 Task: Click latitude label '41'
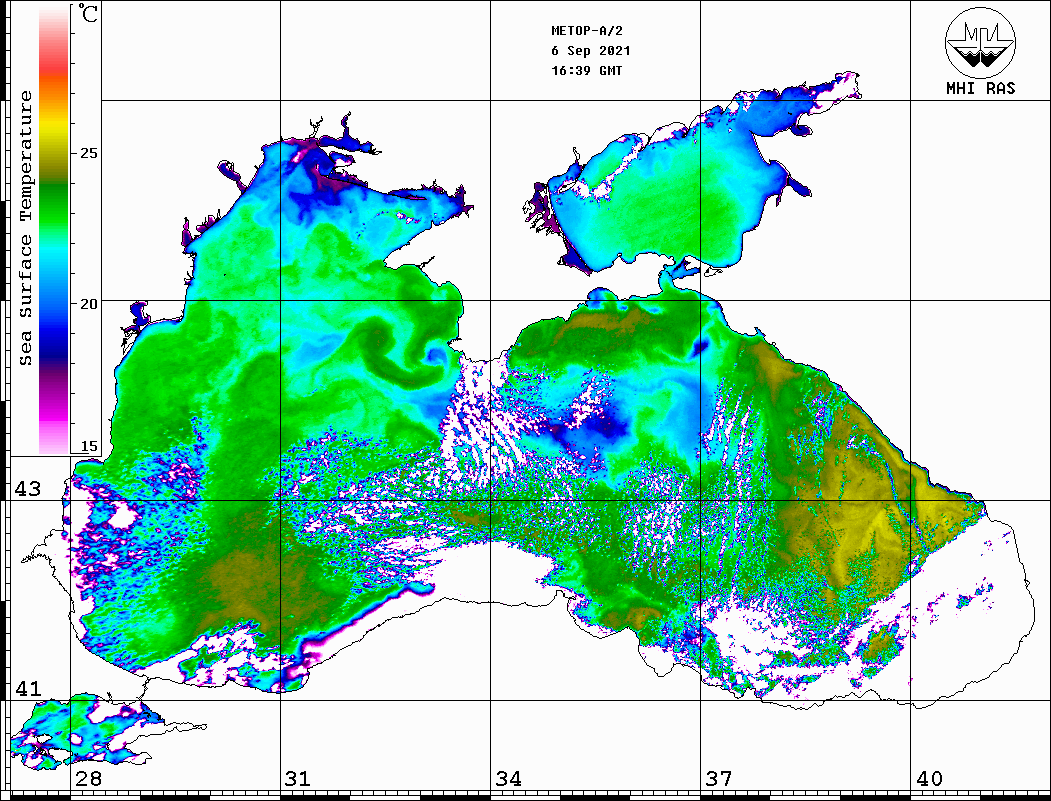(28, 688)
